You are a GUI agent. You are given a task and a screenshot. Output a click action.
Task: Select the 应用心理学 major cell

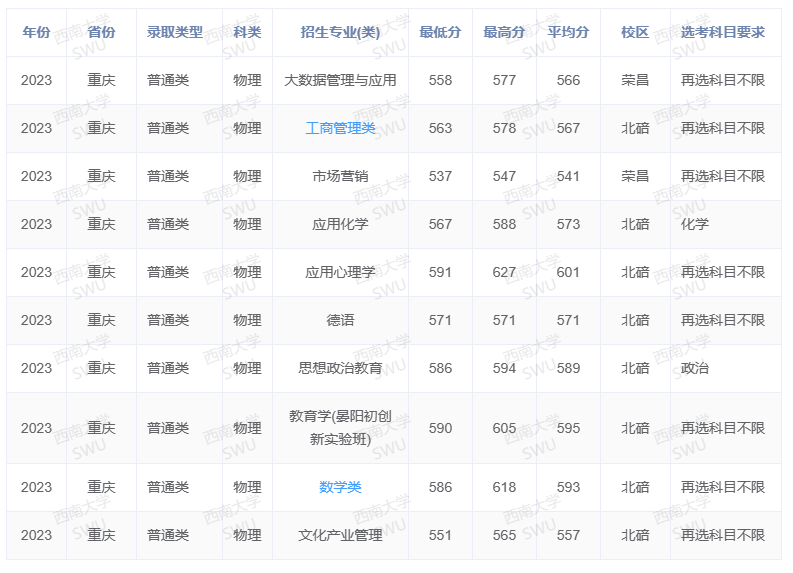click(340, 272)
